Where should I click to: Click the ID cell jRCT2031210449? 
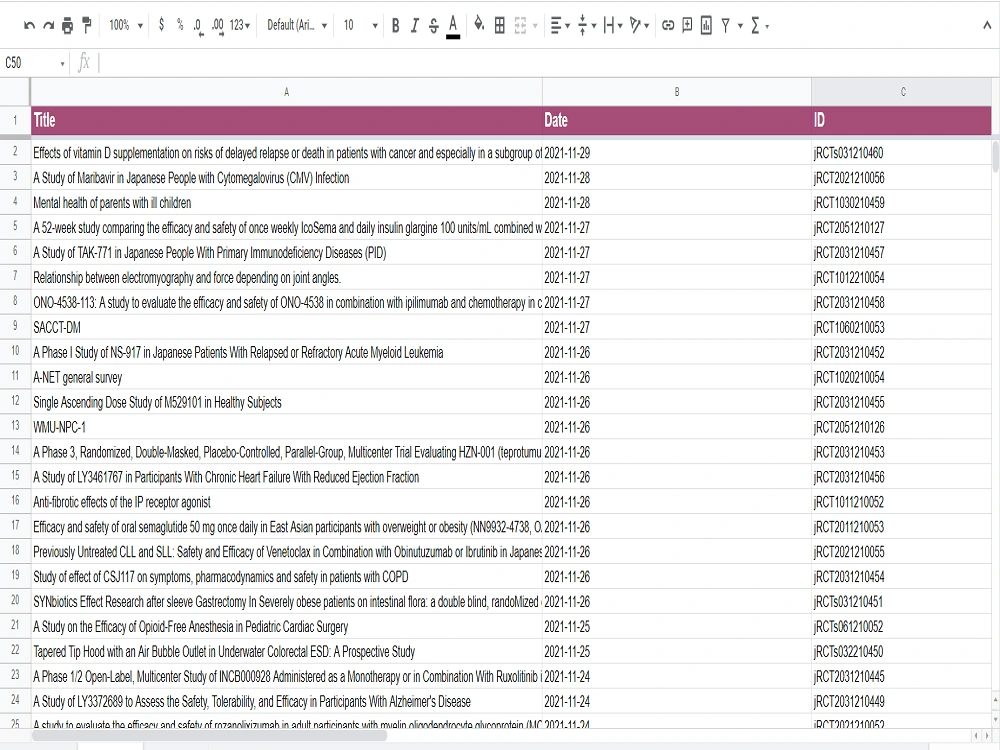pos(902,702)
